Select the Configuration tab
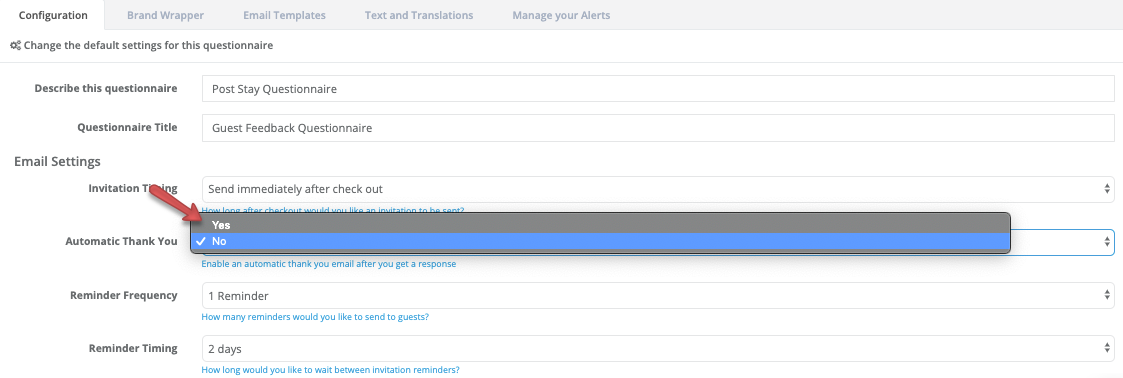The image size is (1123, 378). 53,15
